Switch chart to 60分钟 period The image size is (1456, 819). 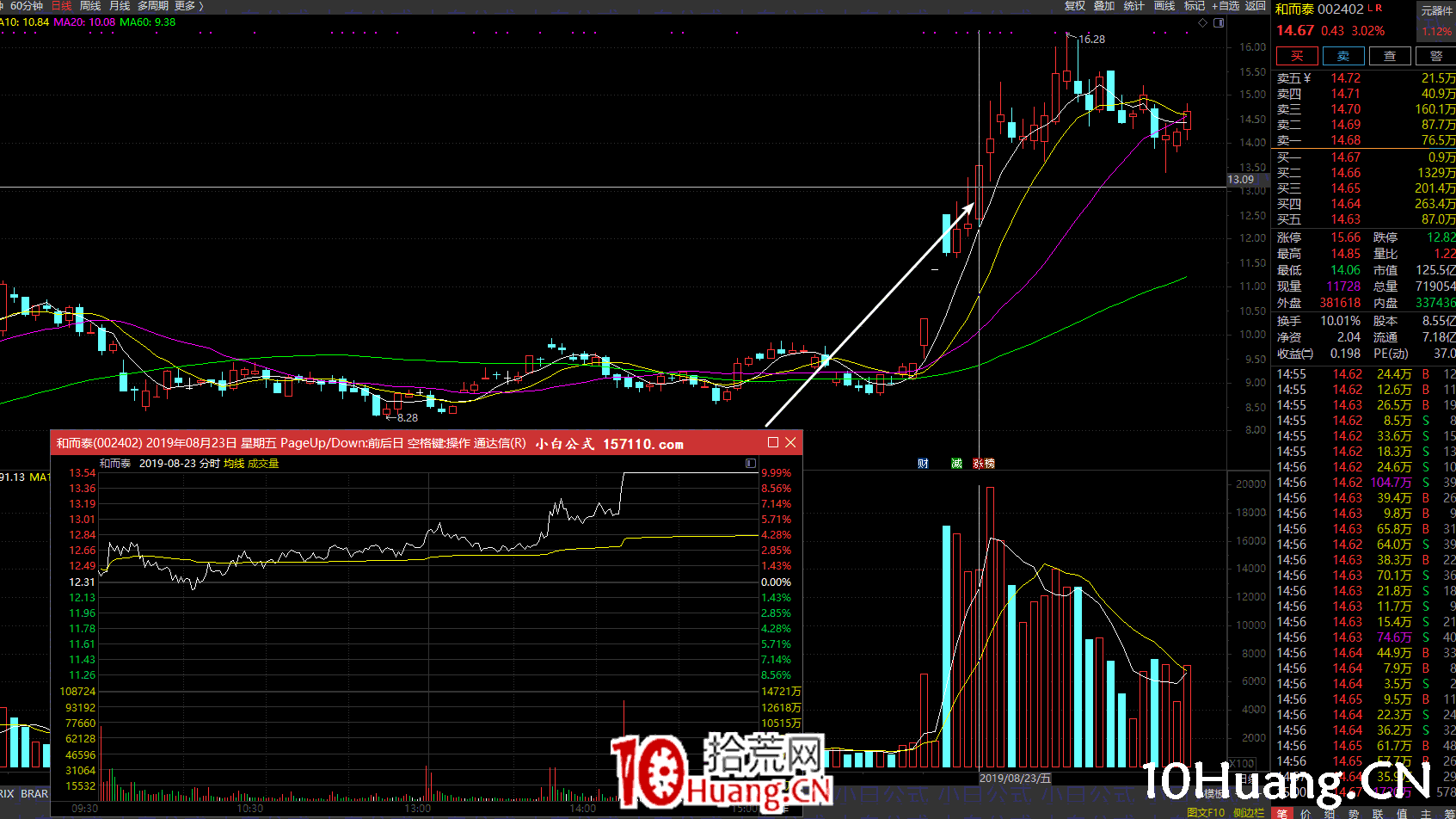[26, 6]
